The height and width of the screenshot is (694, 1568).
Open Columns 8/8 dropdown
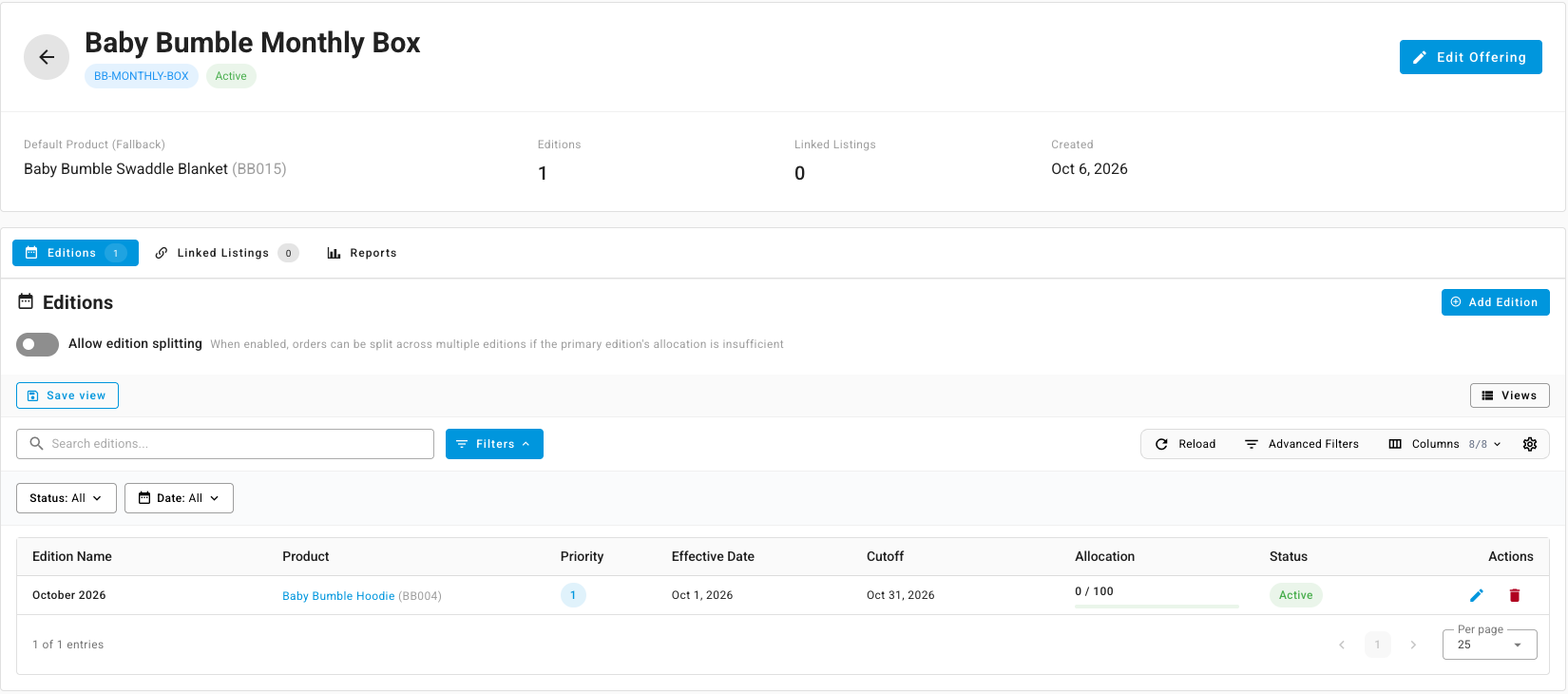pyautogui.click(x=1445, y=444)
